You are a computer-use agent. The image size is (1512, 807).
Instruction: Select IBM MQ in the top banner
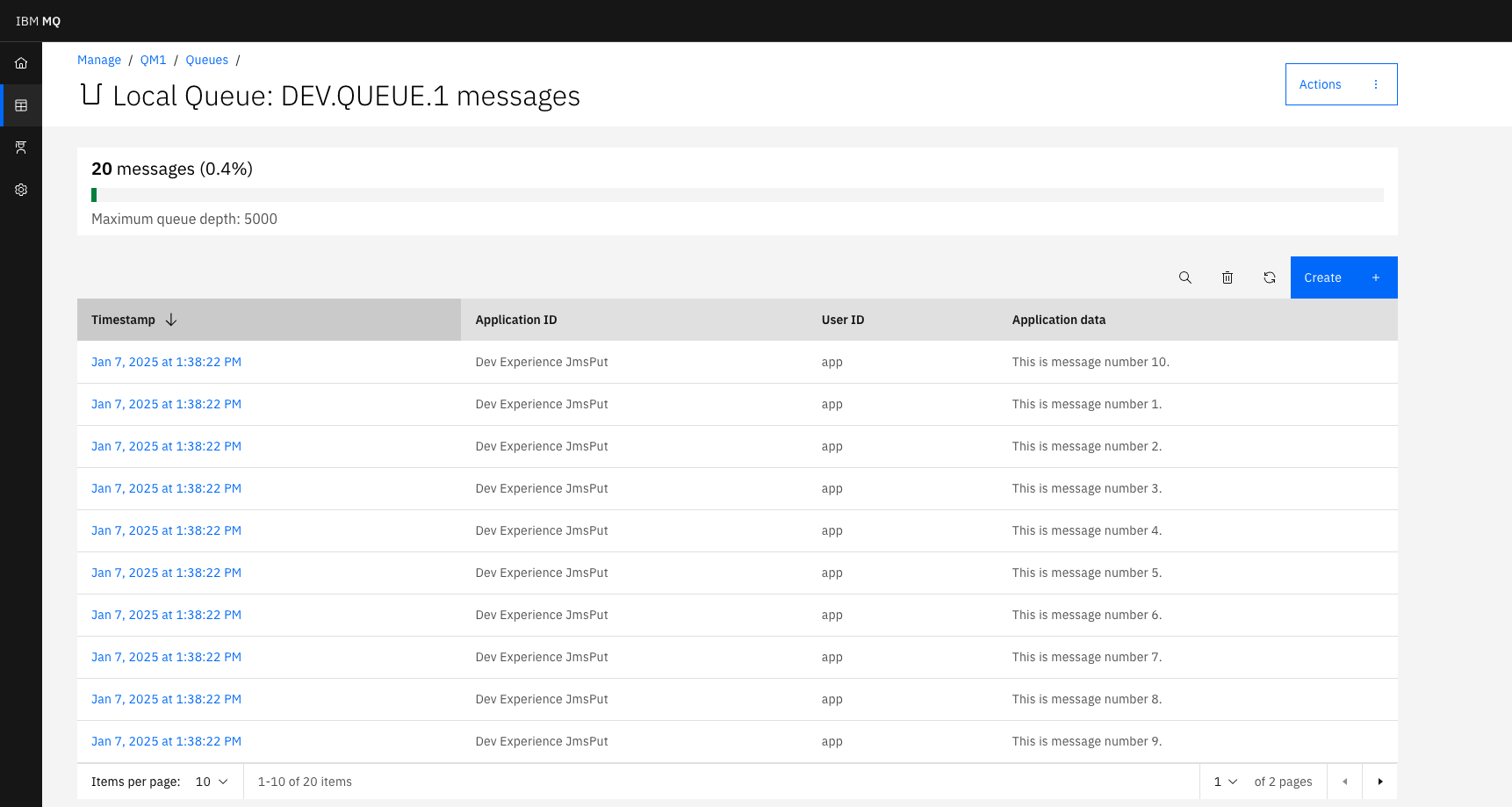[36, 20]
